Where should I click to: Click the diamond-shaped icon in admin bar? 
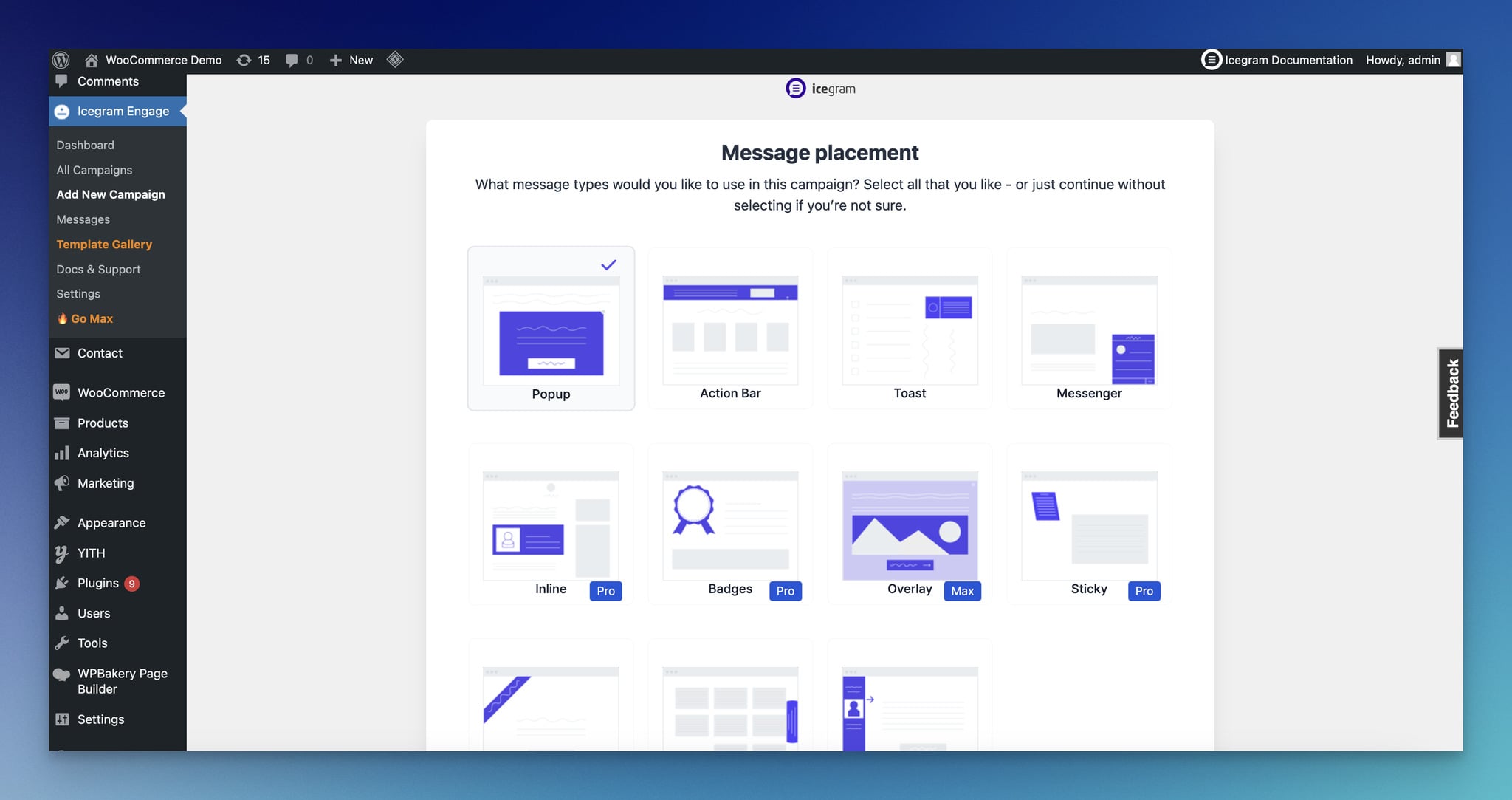click(395, 59)
